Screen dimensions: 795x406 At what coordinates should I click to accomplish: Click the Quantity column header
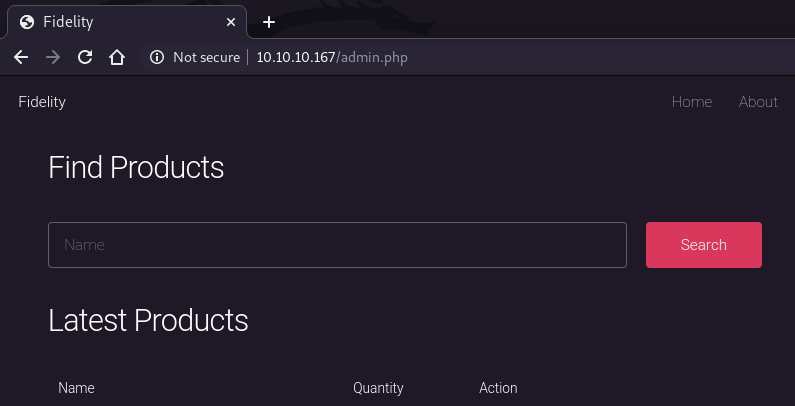click(378, 388)
